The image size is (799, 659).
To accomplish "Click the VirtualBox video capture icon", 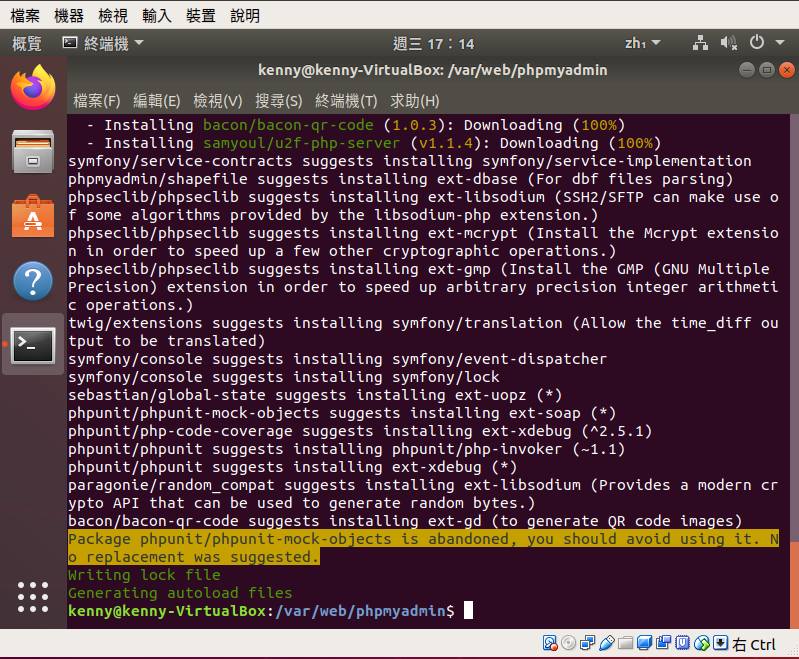I will pyautogui.click(x=663, y=643).
